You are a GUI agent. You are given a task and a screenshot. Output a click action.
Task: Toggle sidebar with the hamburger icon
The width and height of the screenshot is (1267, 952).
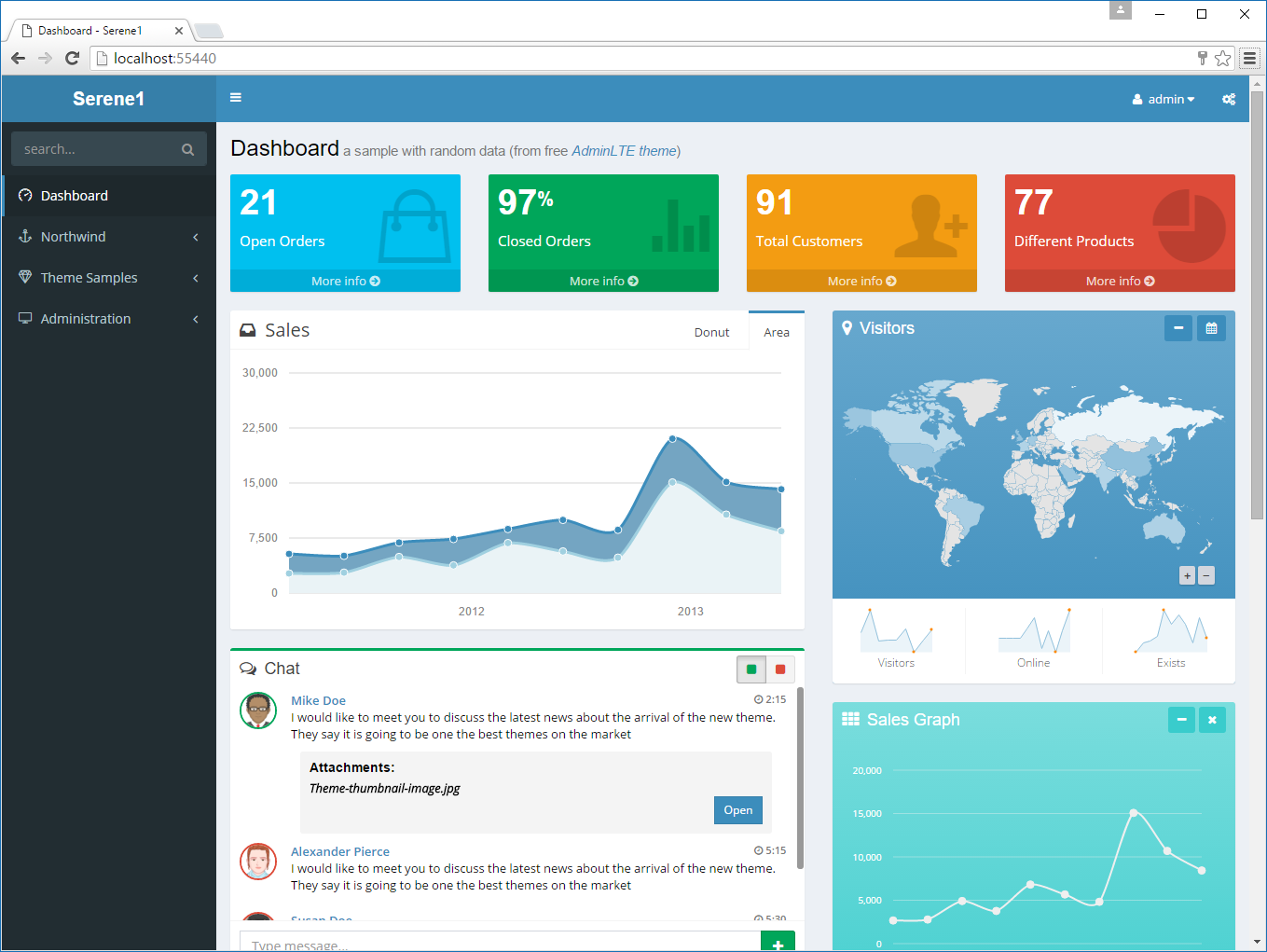coord(236,98)
